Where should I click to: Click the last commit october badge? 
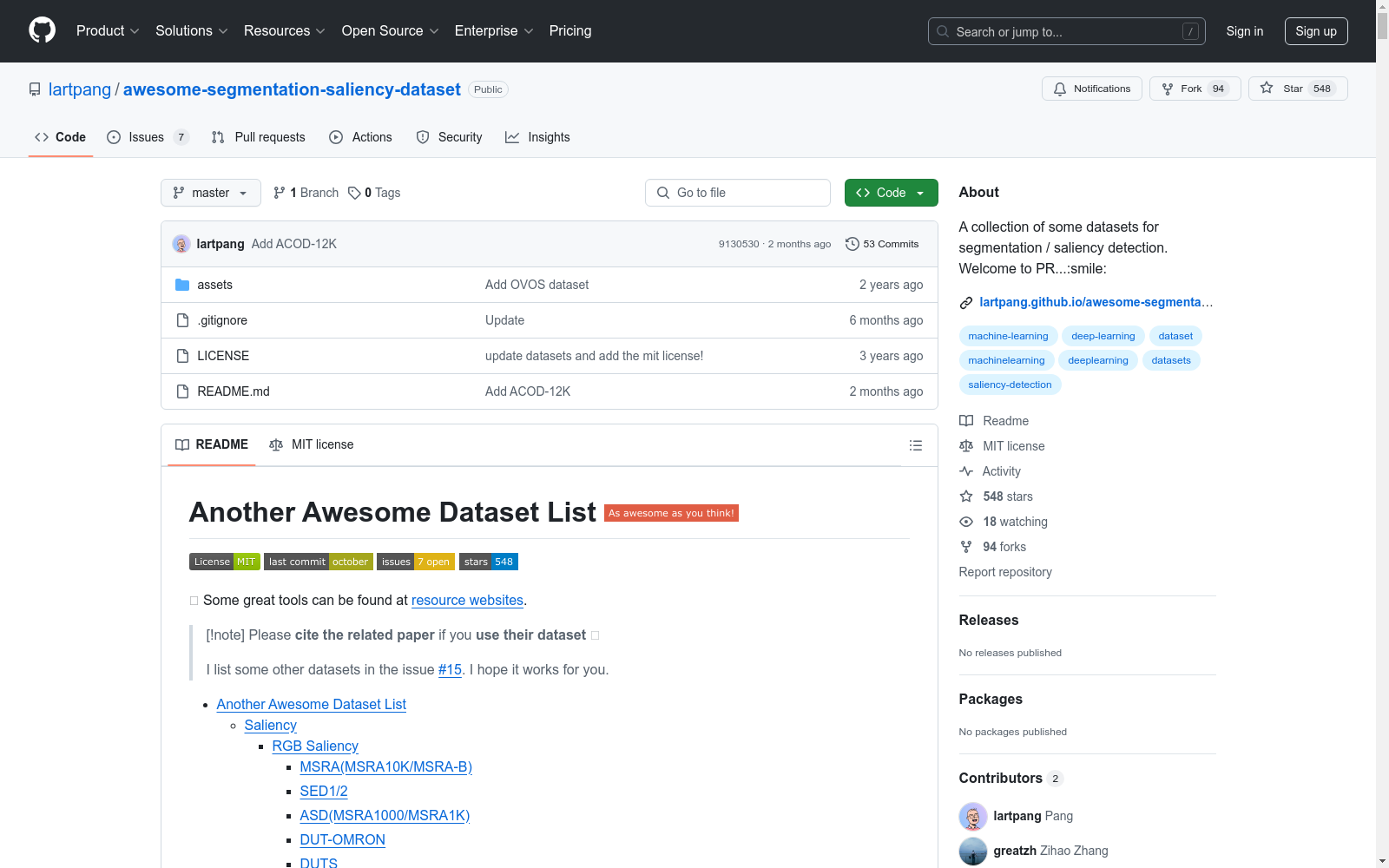click(x=319, y=562)
